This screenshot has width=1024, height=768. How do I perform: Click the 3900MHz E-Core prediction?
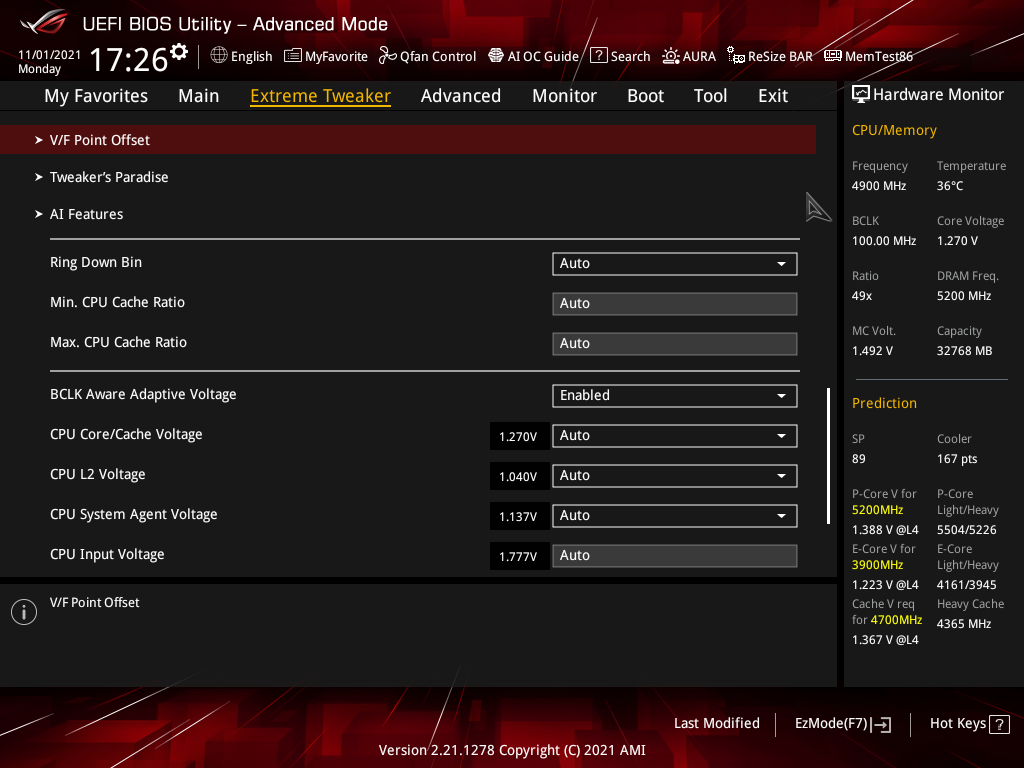tap(878, 565)
